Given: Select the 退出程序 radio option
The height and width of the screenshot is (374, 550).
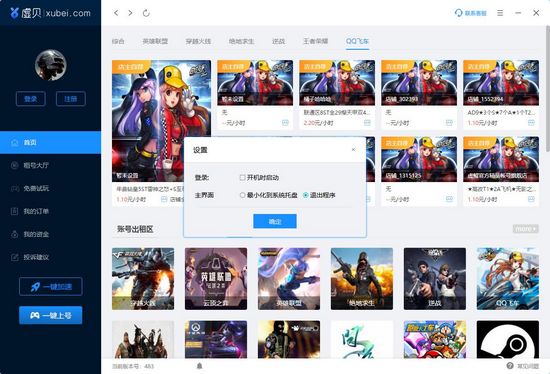Looking at the screenshot, I should coord(306,195).
